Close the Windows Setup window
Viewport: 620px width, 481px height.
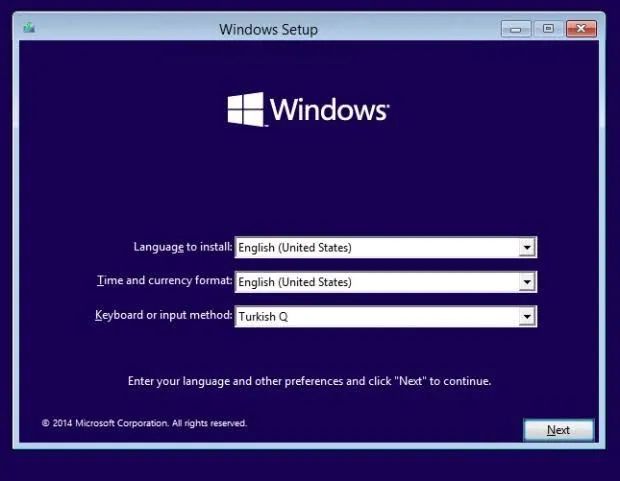click(581, 29)
